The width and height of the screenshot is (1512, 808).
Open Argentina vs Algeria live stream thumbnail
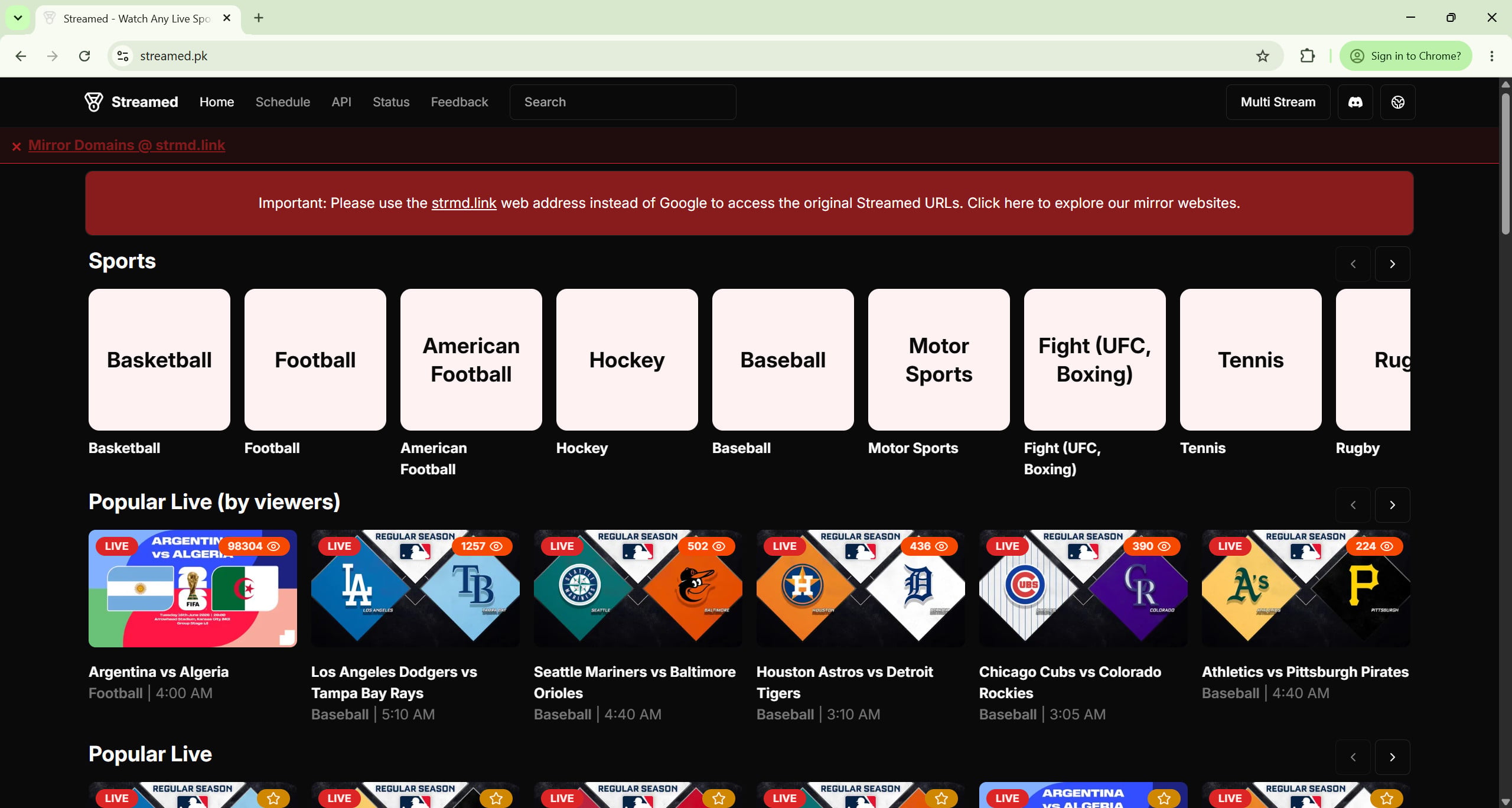pos(193,588)
